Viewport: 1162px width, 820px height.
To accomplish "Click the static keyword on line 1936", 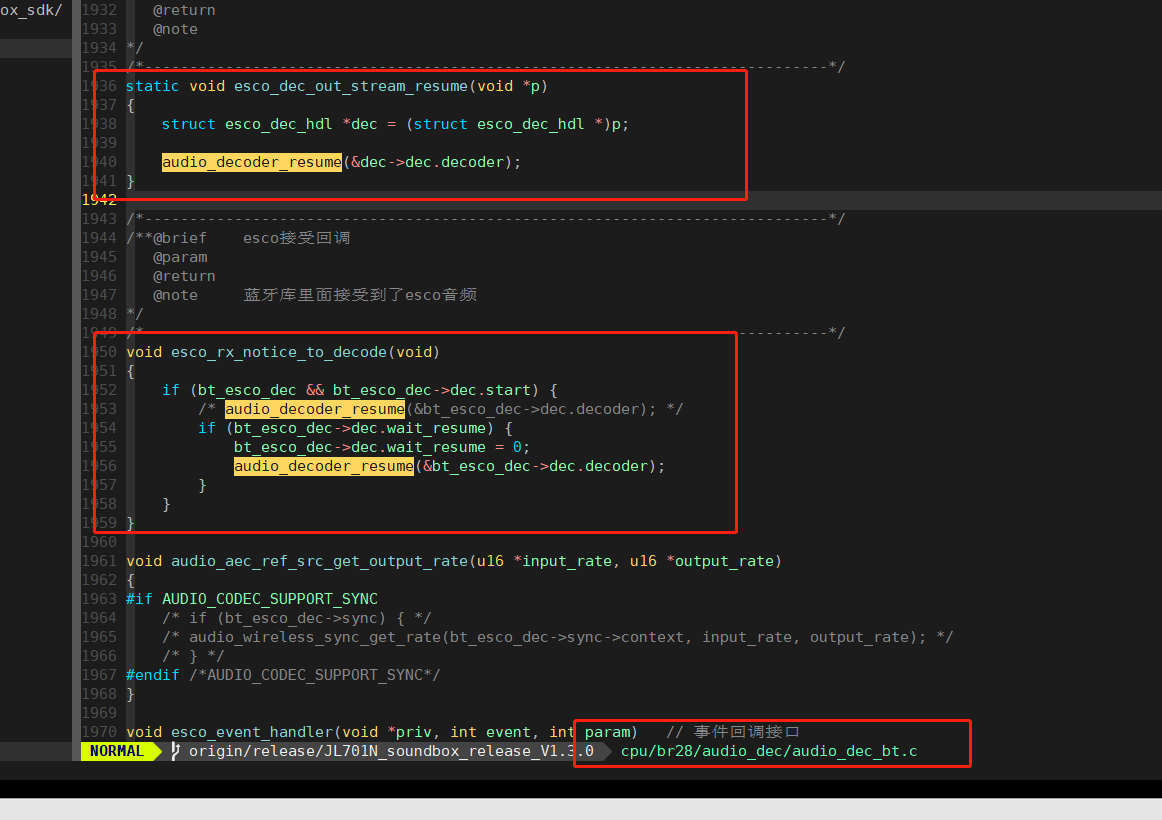I will coord(153,86).
